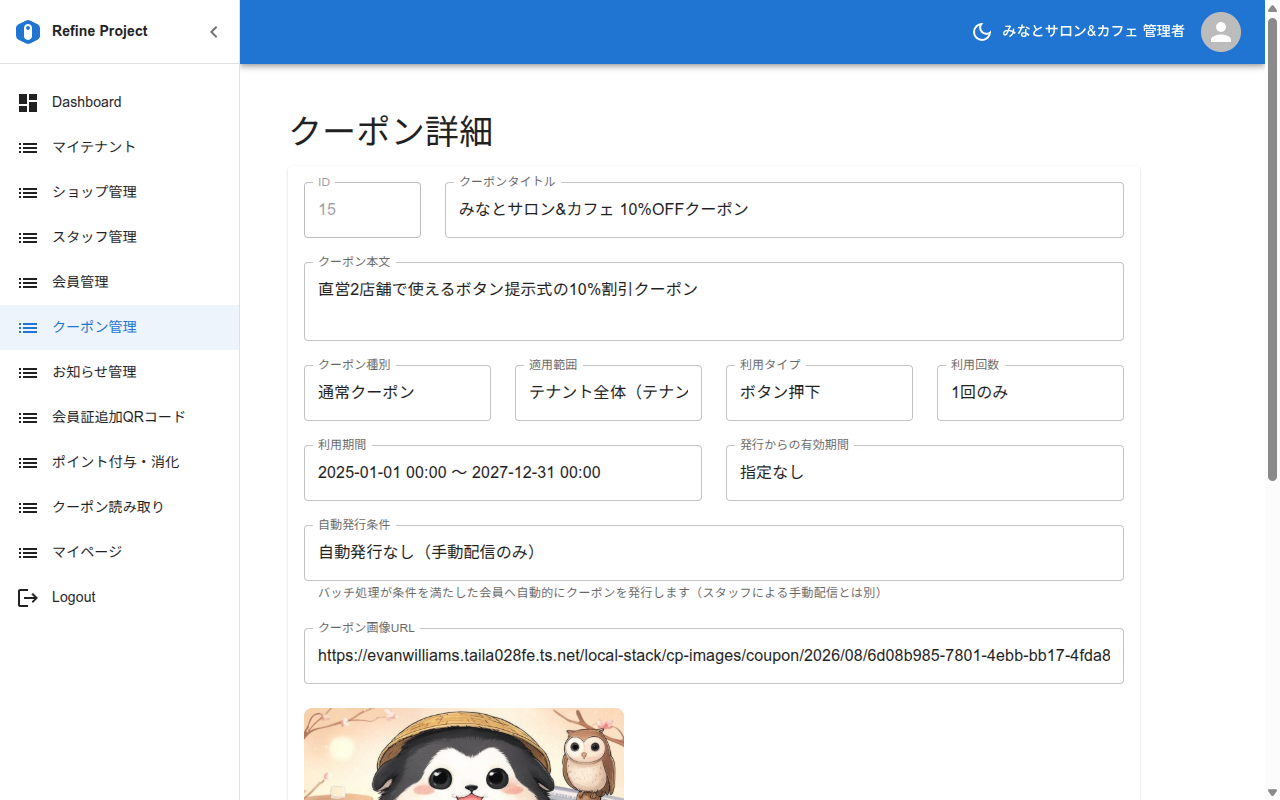
Task: Click the ID field showing 15
Action: 362,210
